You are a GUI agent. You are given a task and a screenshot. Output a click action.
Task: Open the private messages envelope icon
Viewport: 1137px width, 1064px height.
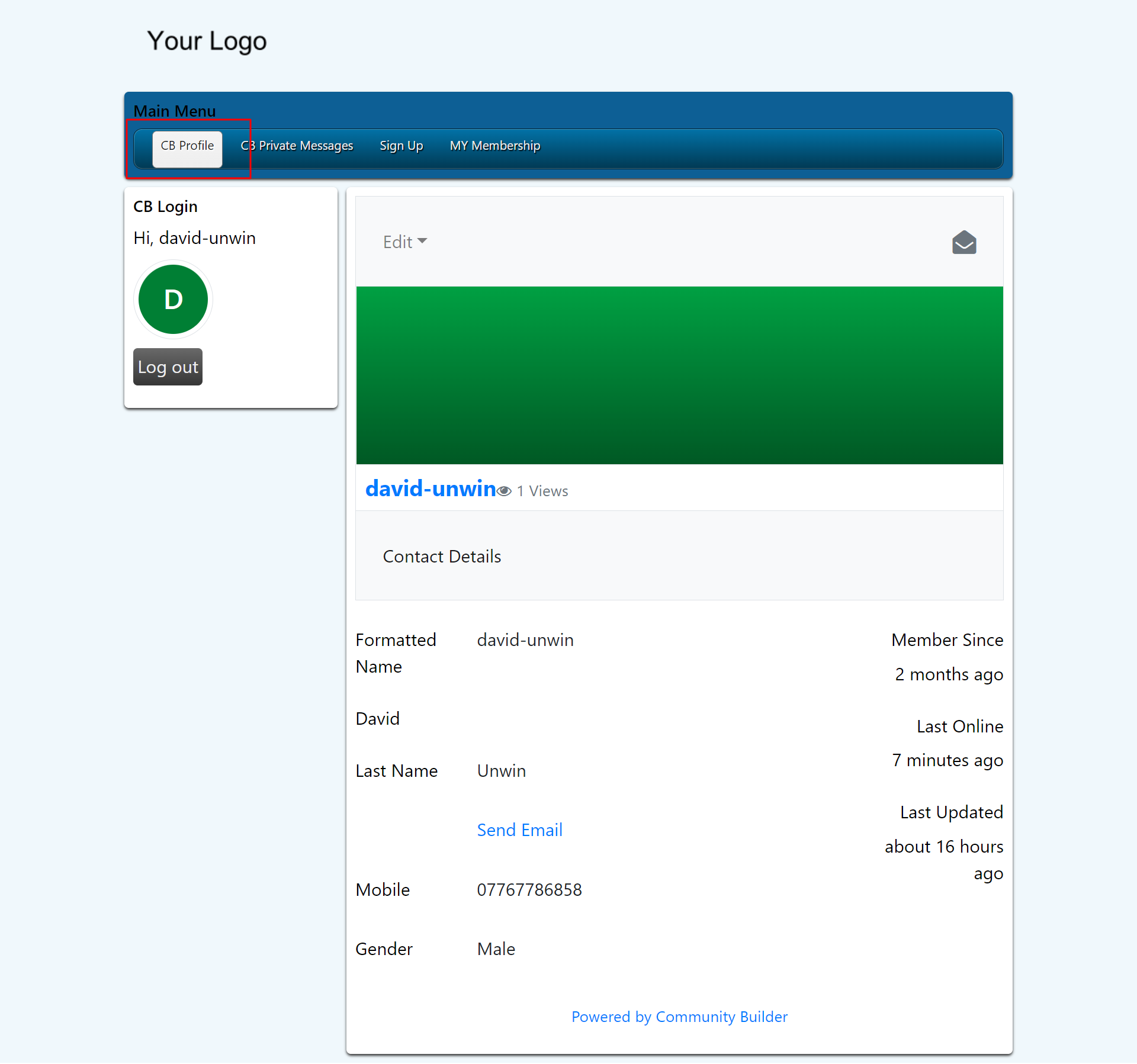[964, 242]
